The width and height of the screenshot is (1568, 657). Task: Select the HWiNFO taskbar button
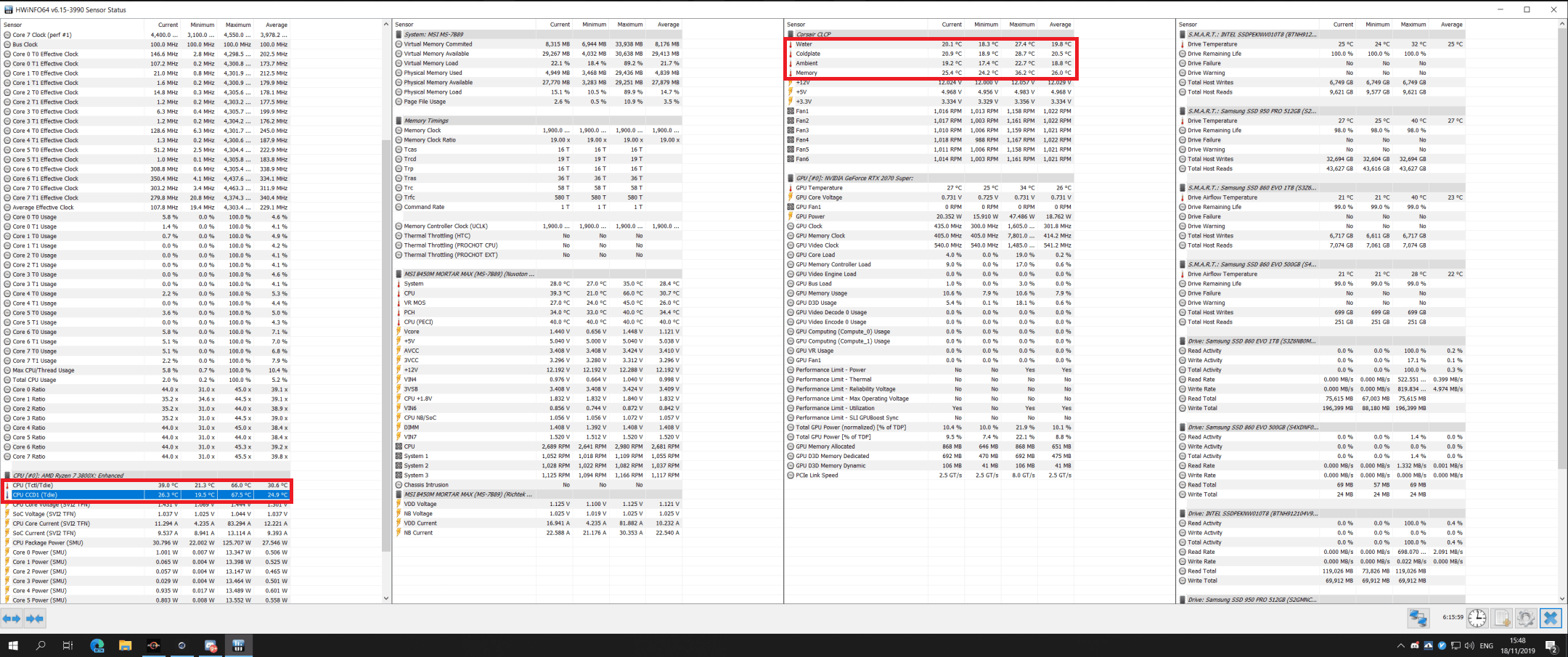click(x=238, y=645)
